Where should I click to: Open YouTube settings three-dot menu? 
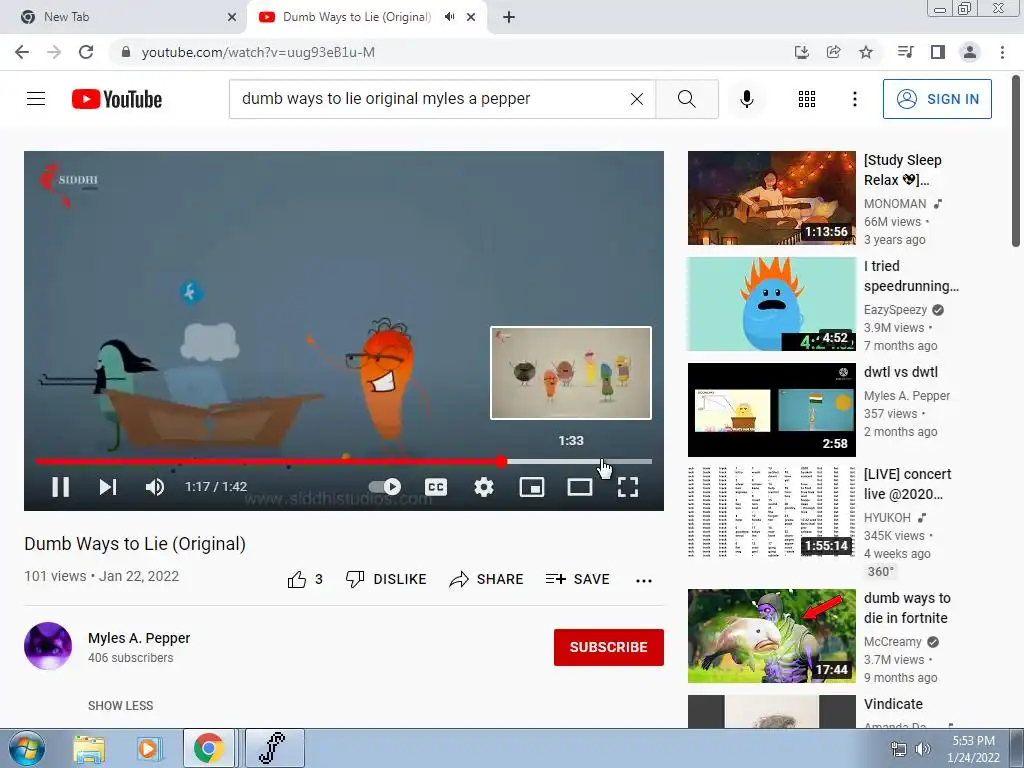click(855, 99)
